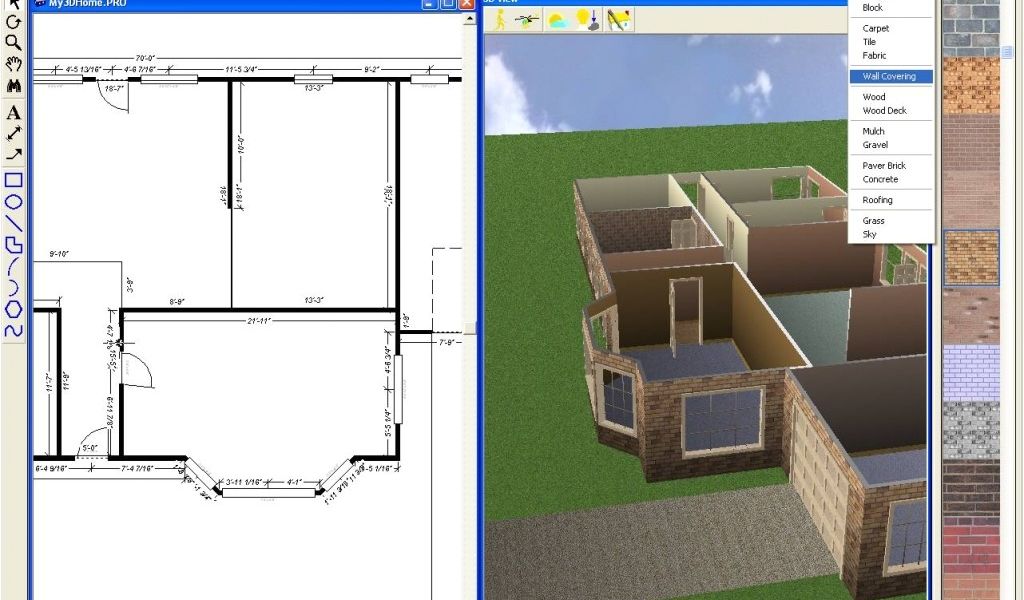Select the rotate tool in left toolbar
The width and height of the screenshot is (1024, 600).
(14, 22)
